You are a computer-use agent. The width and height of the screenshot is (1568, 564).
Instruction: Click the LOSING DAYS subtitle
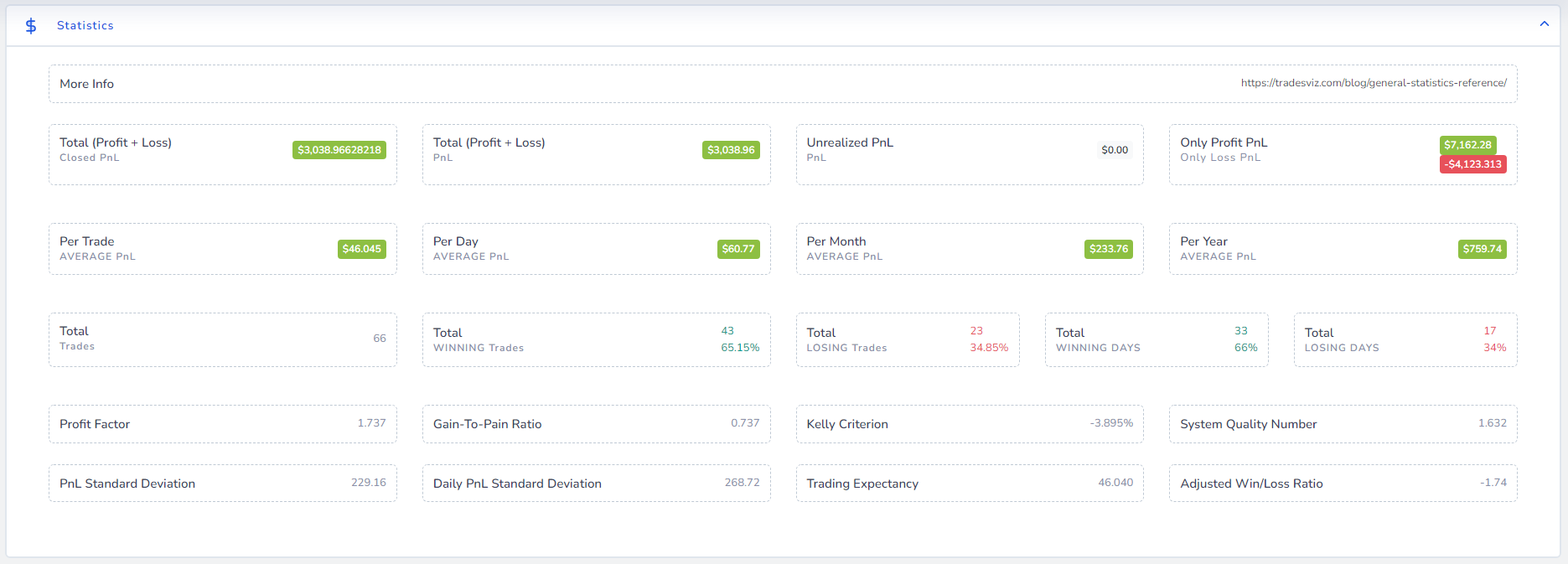click(x=1342, y=348)
